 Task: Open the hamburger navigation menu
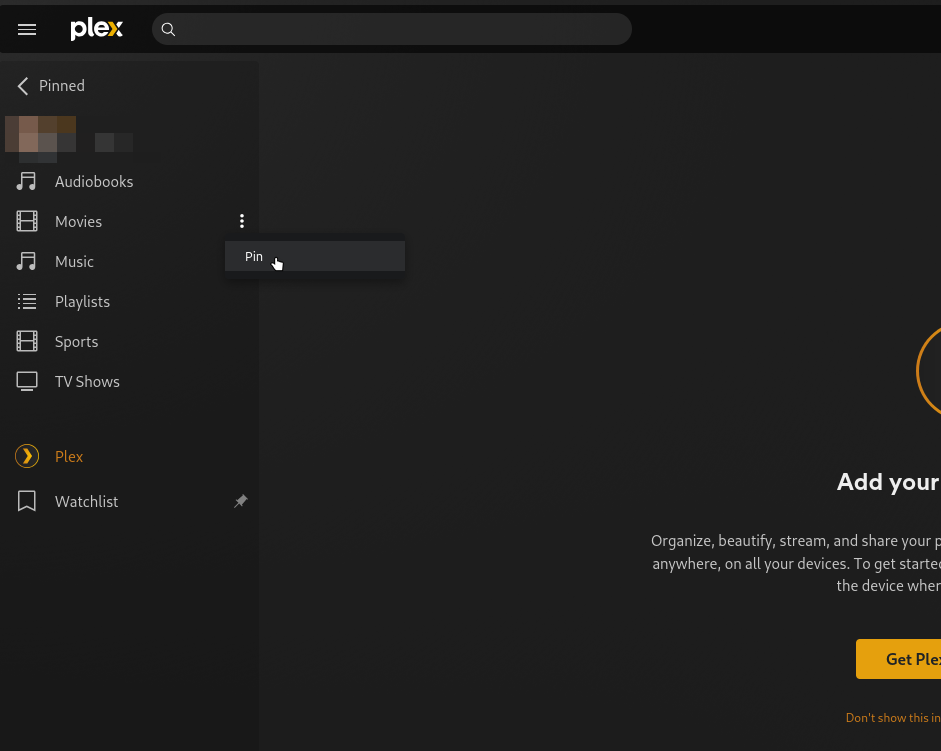(27, 29)
